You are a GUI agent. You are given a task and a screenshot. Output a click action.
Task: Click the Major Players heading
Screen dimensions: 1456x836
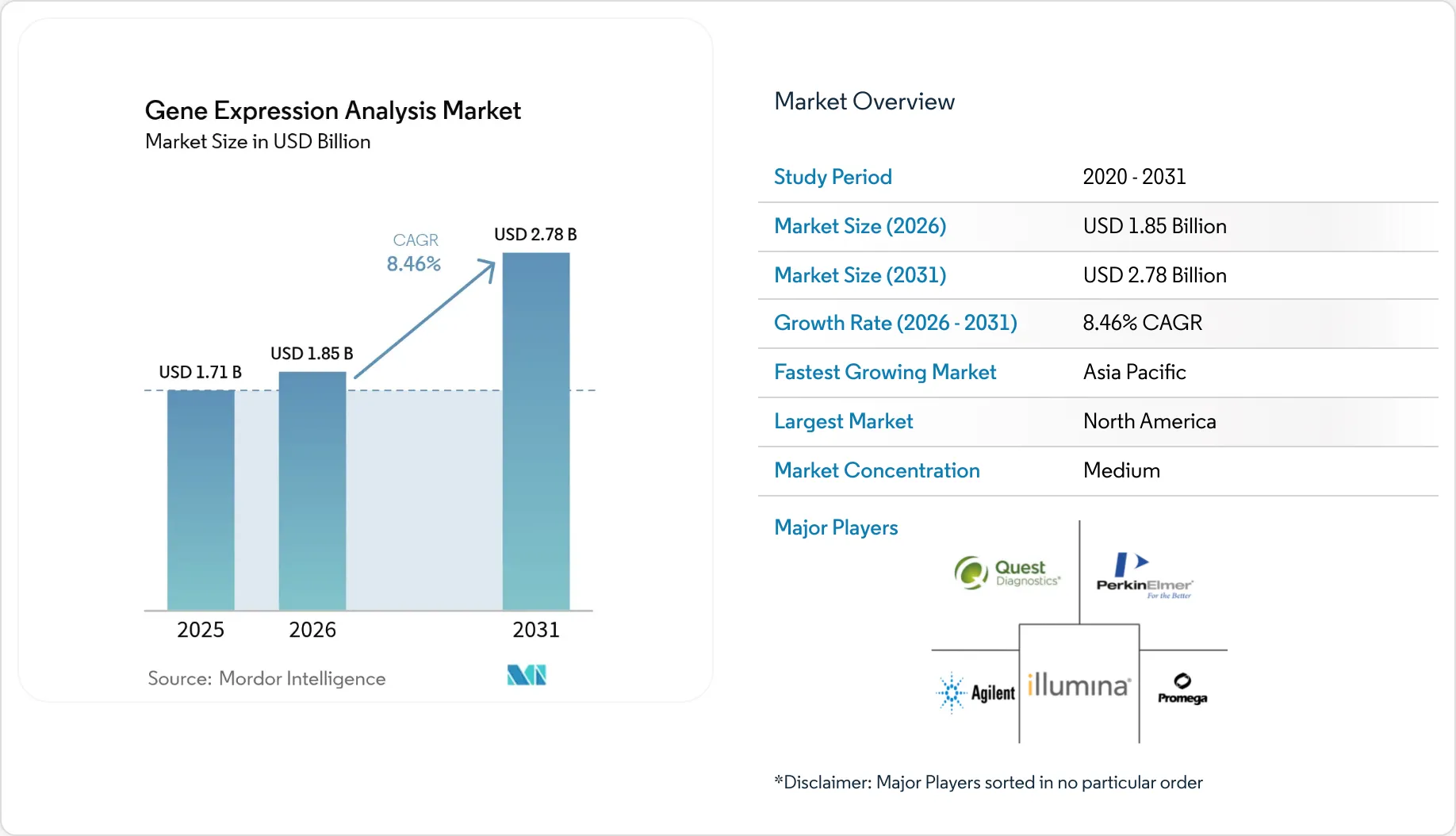tap(836, 527)
